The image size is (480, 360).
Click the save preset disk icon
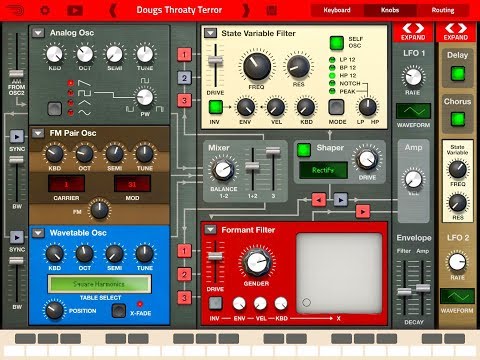tap(272, 11)
